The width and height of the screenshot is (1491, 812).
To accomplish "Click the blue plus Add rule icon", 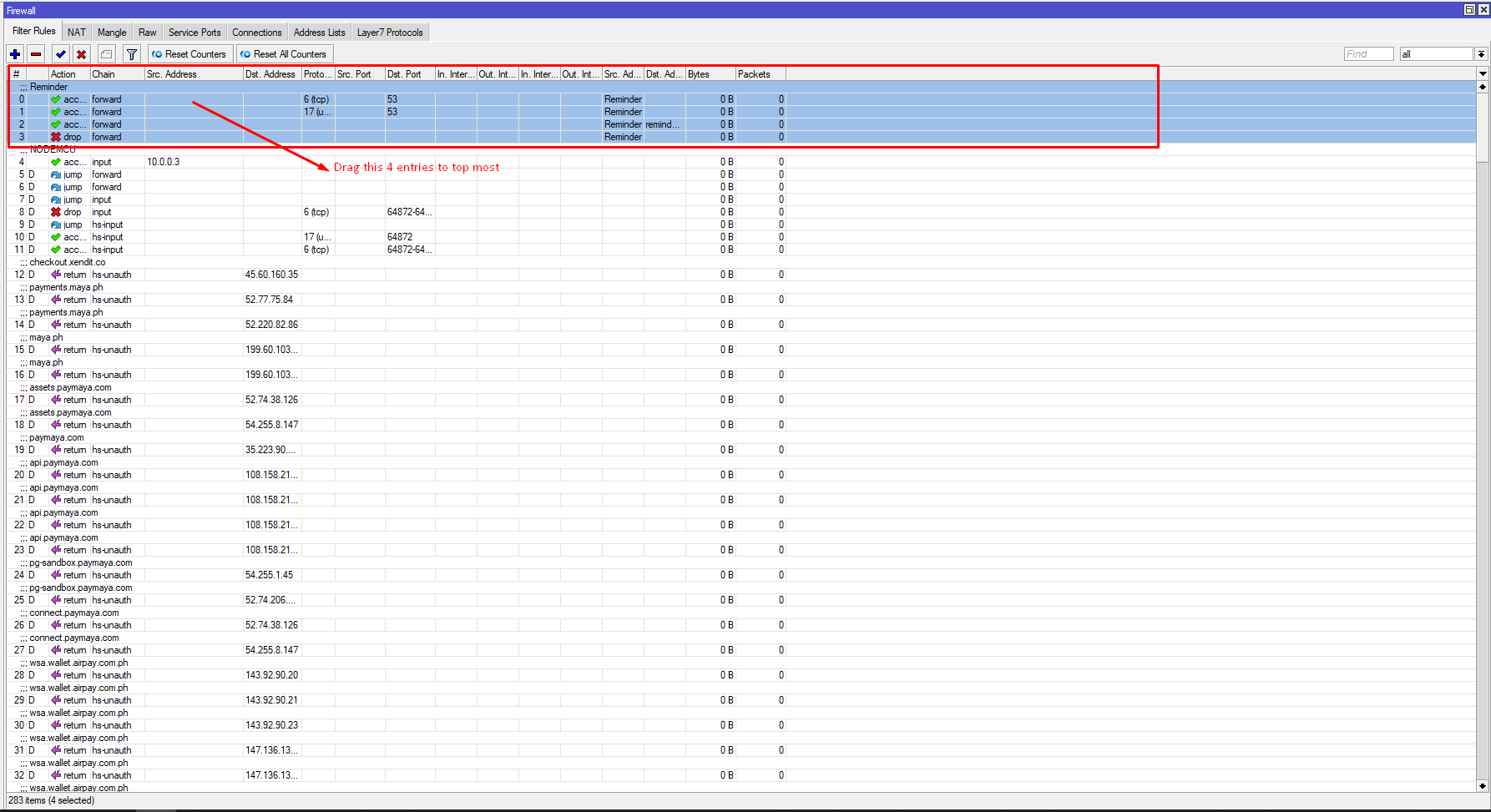I will point(15,54).
